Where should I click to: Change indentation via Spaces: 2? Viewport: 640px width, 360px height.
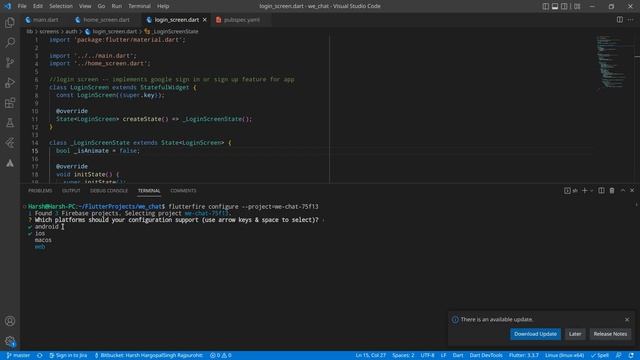click(403, 356)
